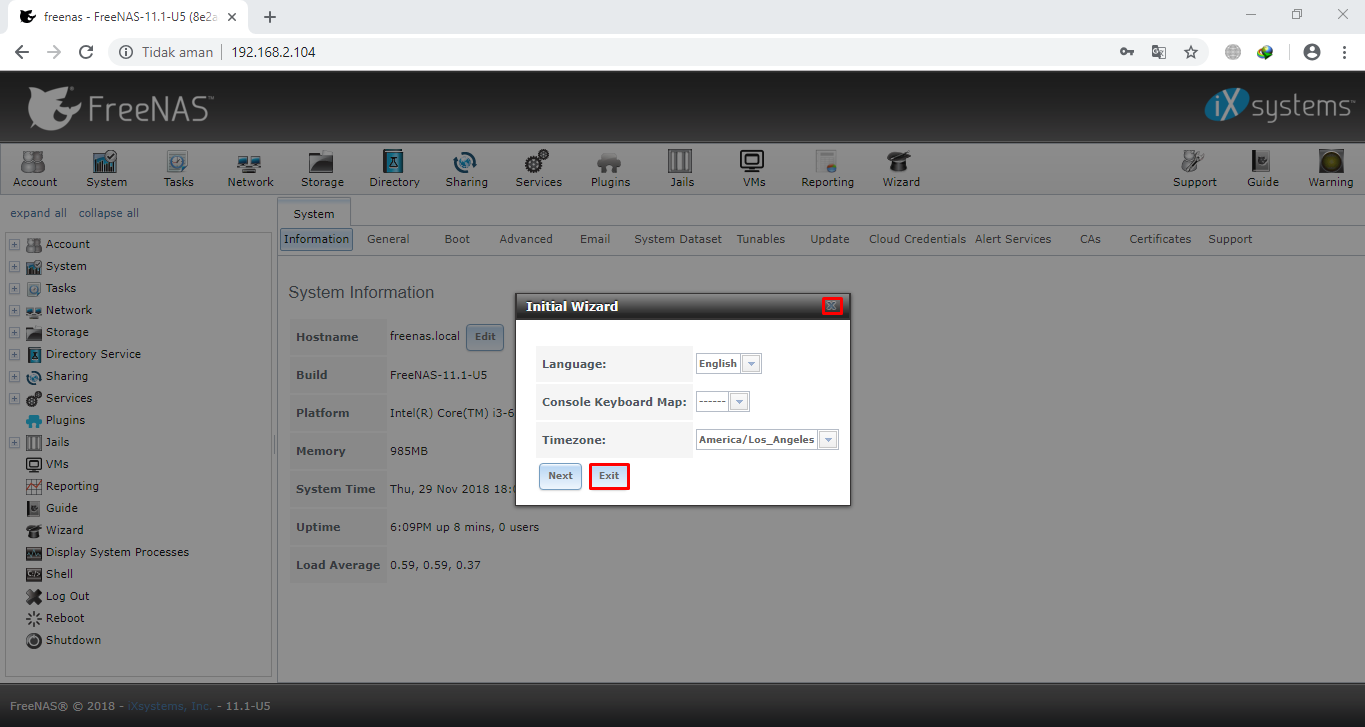Switch to the System Dataset tab
The width and height of the screenshot is (1365, 727).
pyautogui.click(x=678, y=239)
